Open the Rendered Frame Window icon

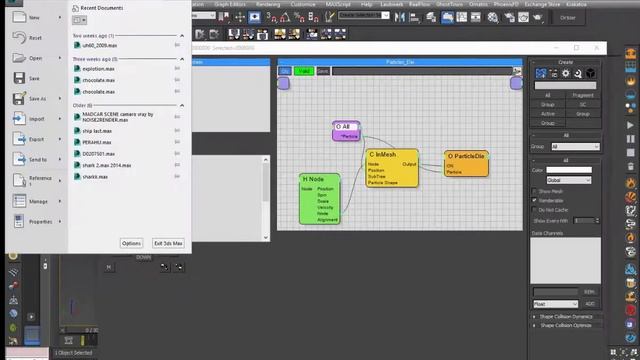click(x=523, y=17)
